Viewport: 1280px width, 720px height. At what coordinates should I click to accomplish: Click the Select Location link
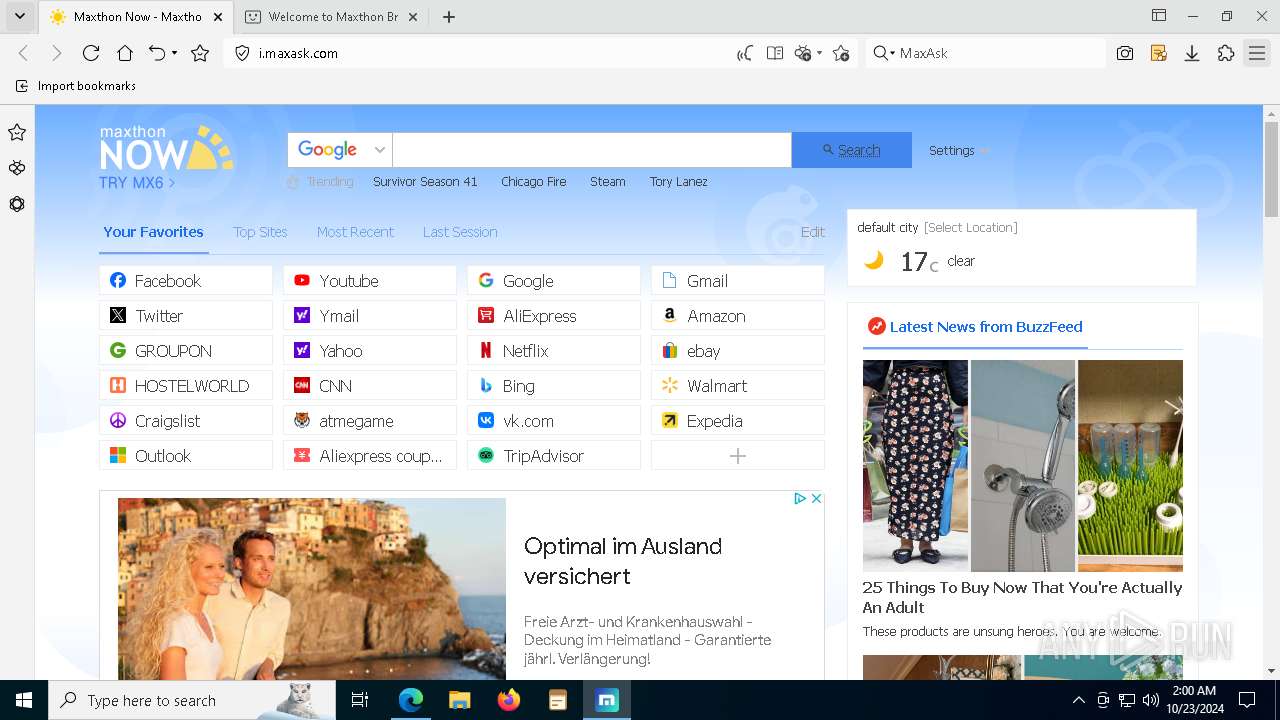(971, 228)
